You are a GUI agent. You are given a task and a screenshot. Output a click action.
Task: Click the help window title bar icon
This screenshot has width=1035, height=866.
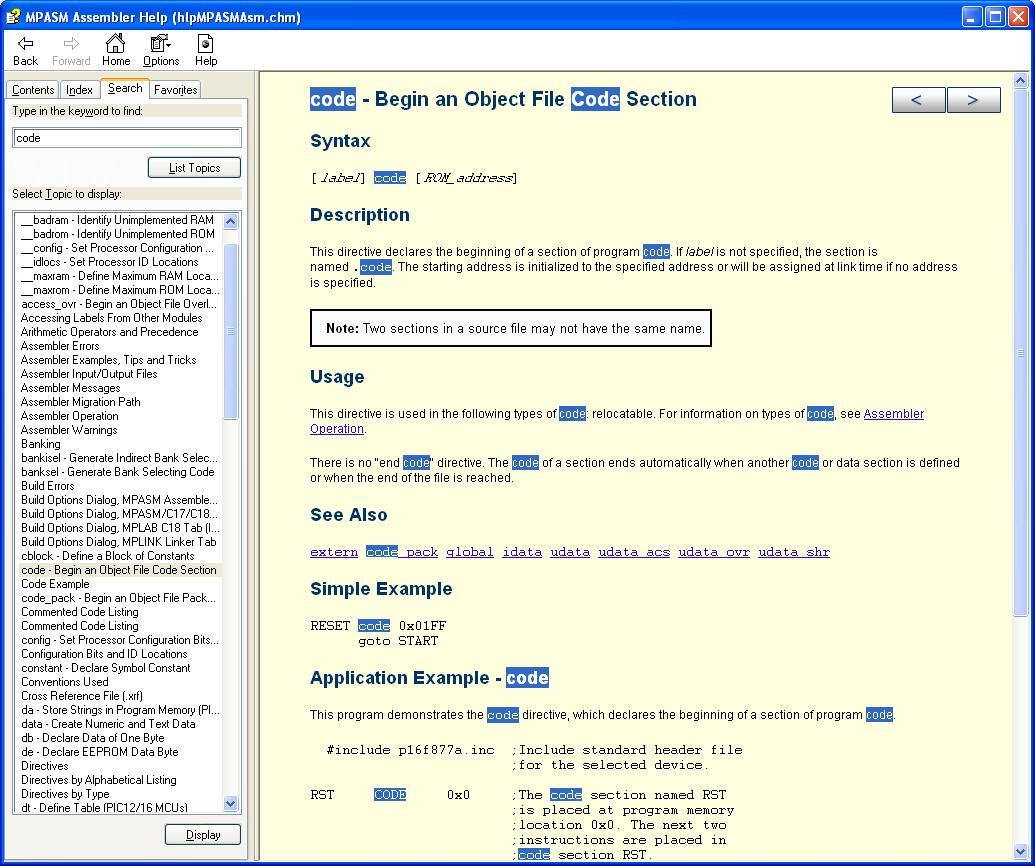tap(13, 17)
